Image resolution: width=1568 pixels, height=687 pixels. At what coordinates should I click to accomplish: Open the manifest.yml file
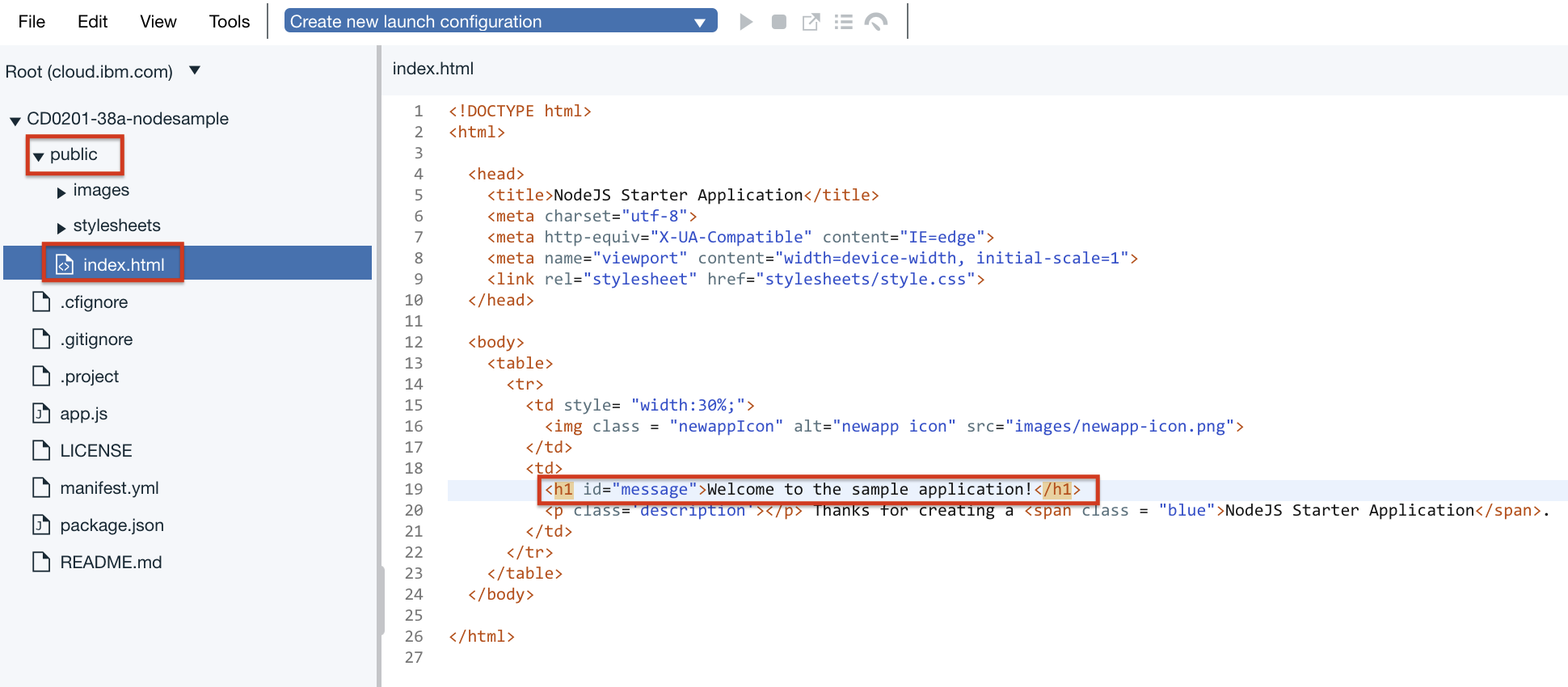(109, 488)
